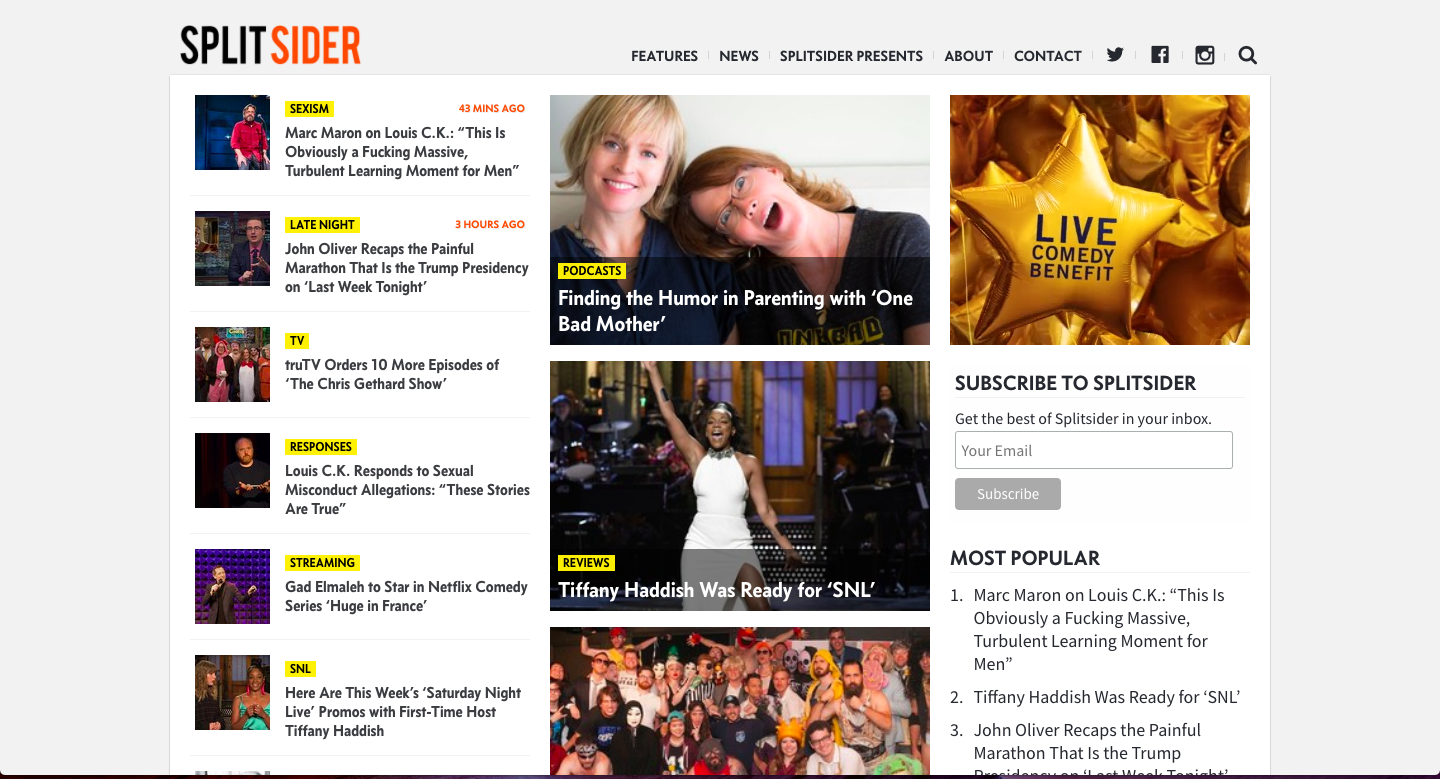The height and width of the screenshot is (779, 1440).
Task: Click the '43 MINS AGO' timestamp
Action: [492, 108]
